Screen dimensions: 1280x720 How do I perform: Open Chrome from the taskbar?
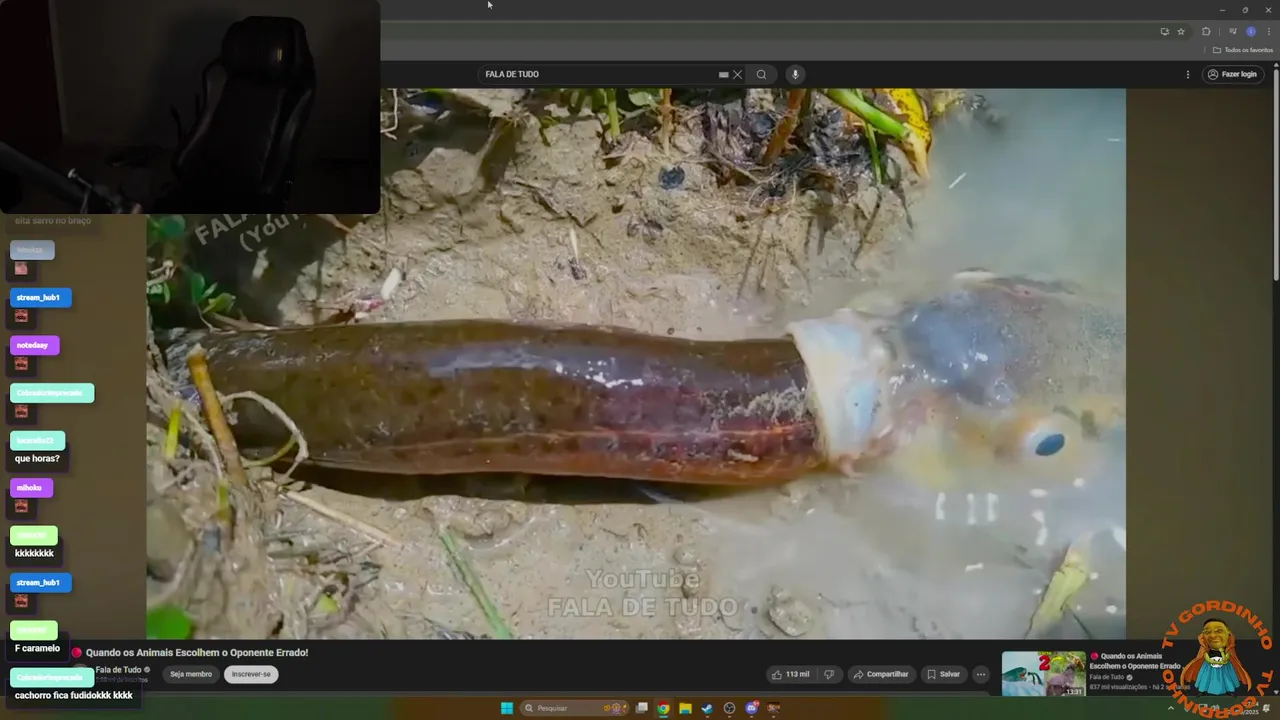click(663, 709)
